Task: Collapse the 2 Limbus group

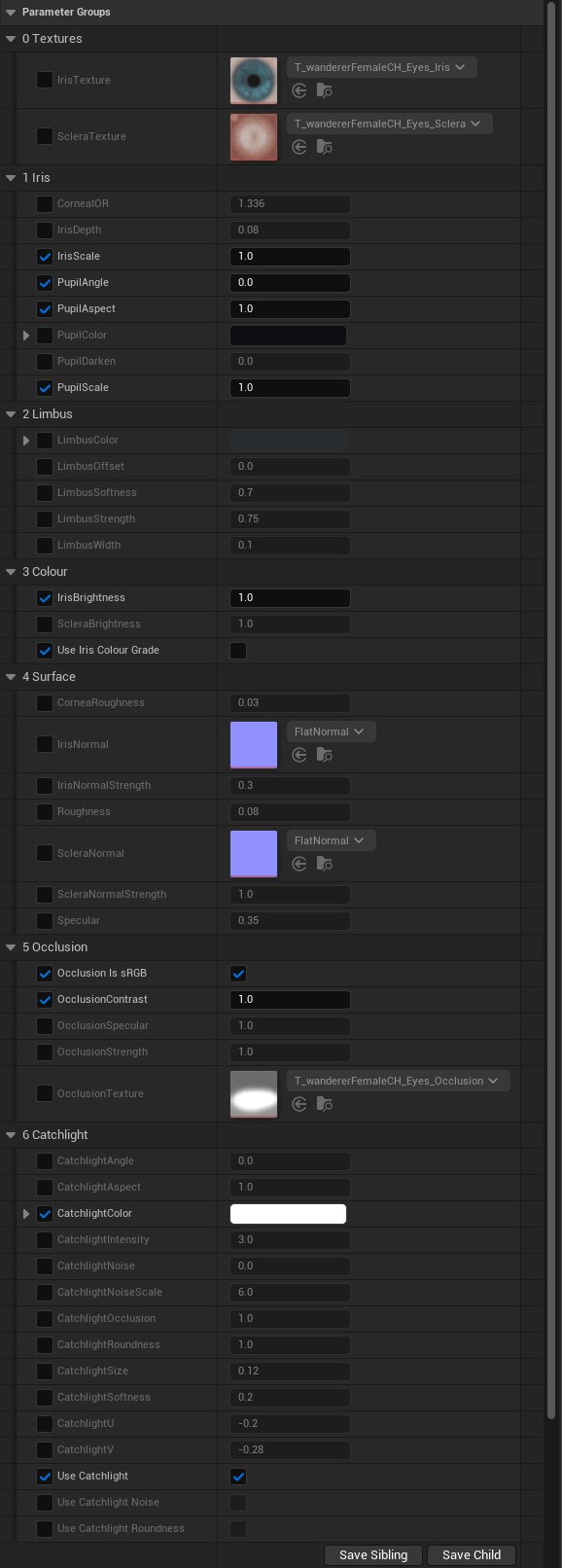Action: 11,414
